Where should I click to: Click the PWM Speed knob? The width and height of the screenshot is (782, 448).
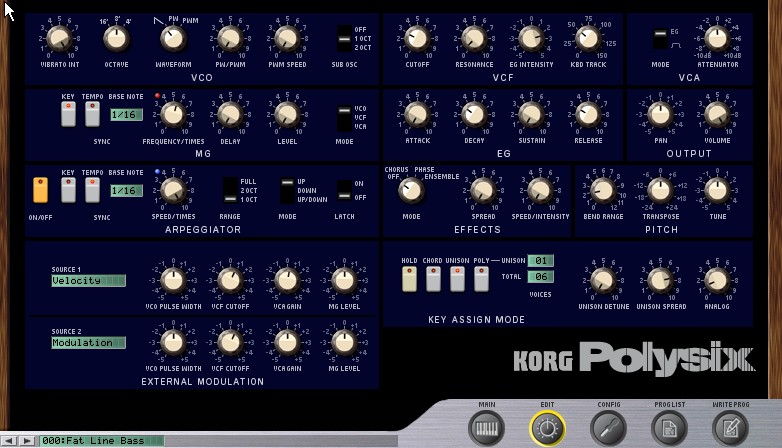point(287,38)
